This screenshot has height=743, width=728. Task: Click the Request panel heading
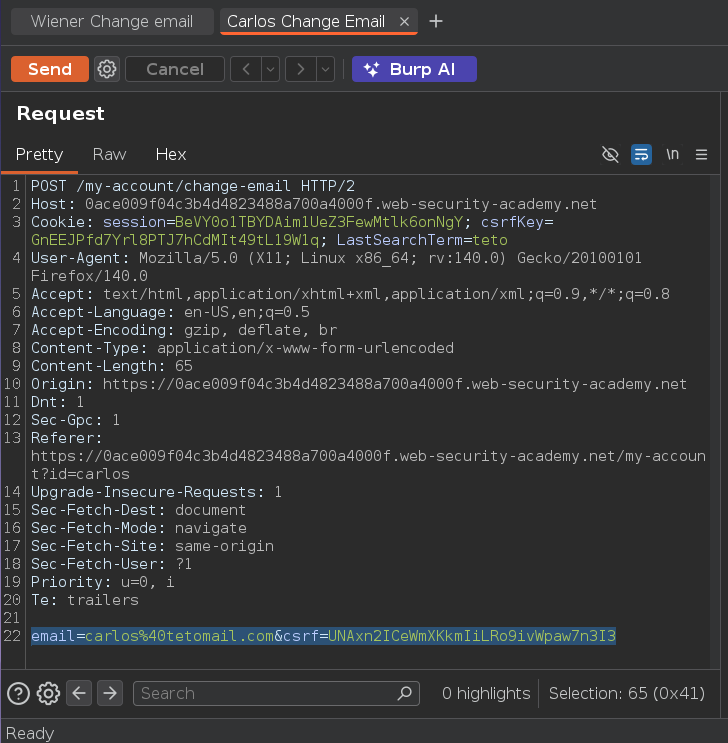point(61,114)
